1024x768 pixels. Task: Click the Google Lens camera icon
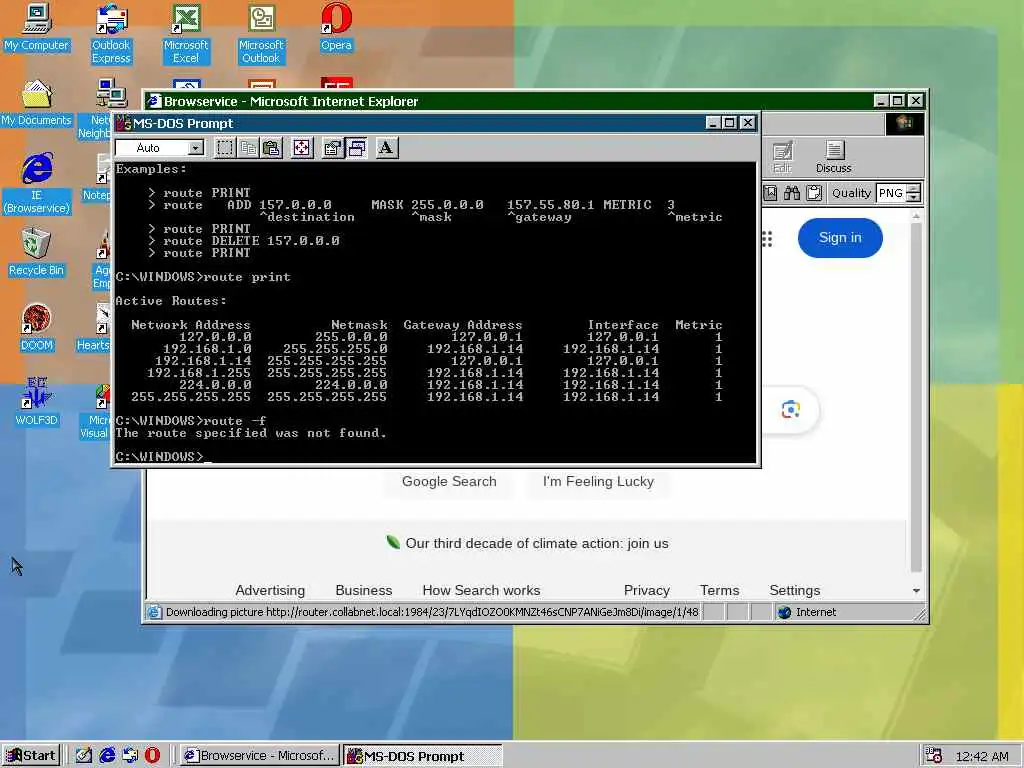coord(791,409)
